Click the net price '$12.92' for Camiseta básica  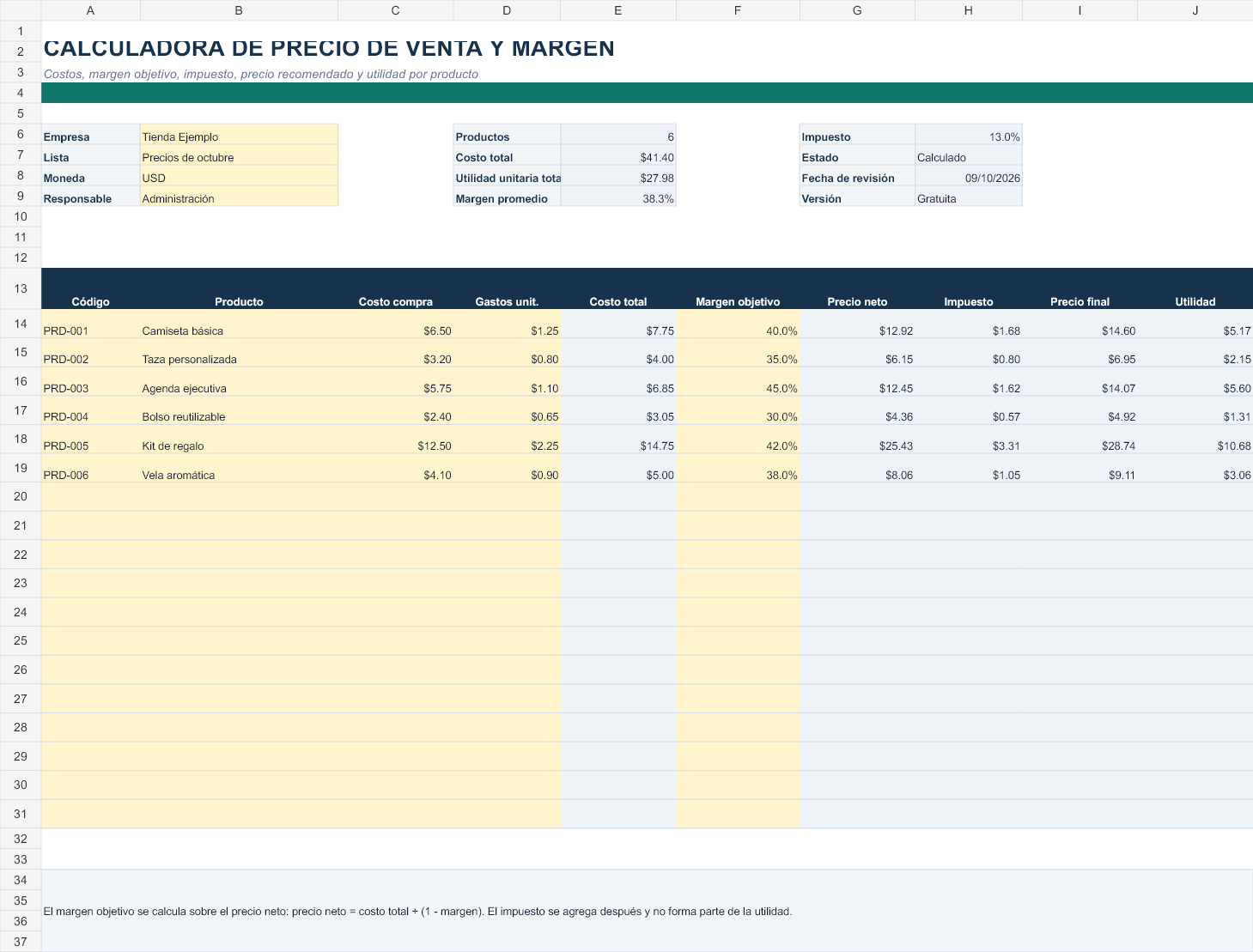858,324
